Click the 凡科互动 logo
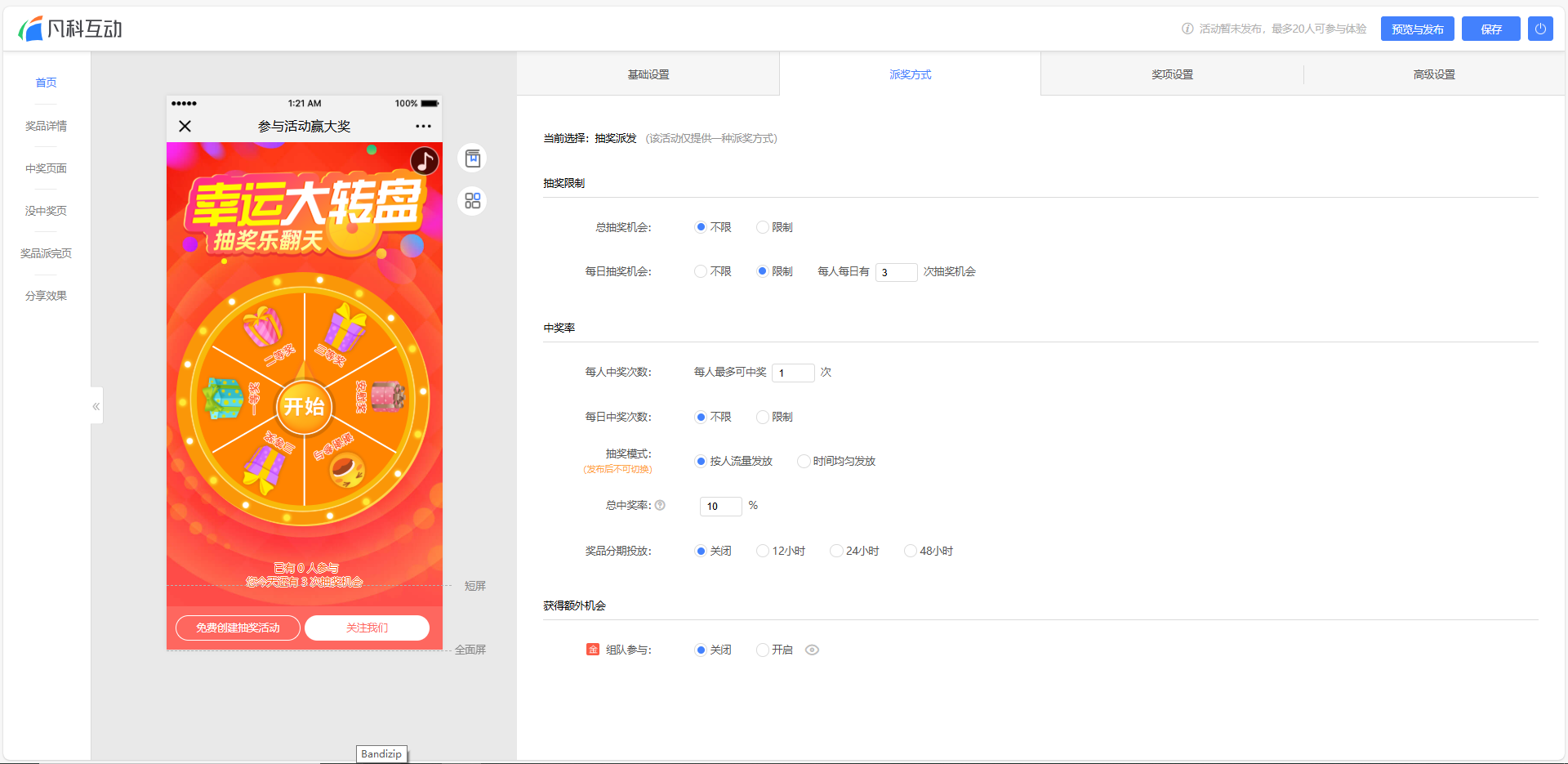The image size is (1568, 764). pos(70,29)
